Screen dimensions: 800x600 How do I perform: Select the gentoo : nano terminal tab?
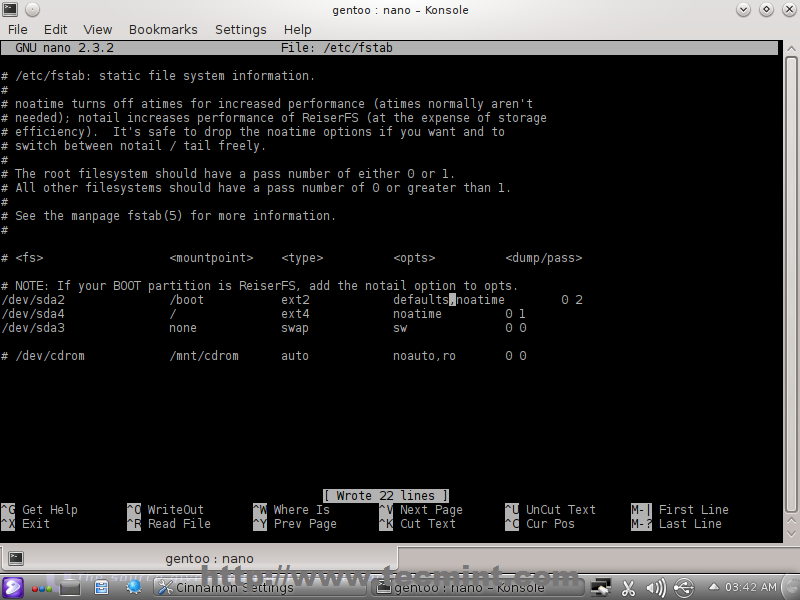[x=199, y=558]
